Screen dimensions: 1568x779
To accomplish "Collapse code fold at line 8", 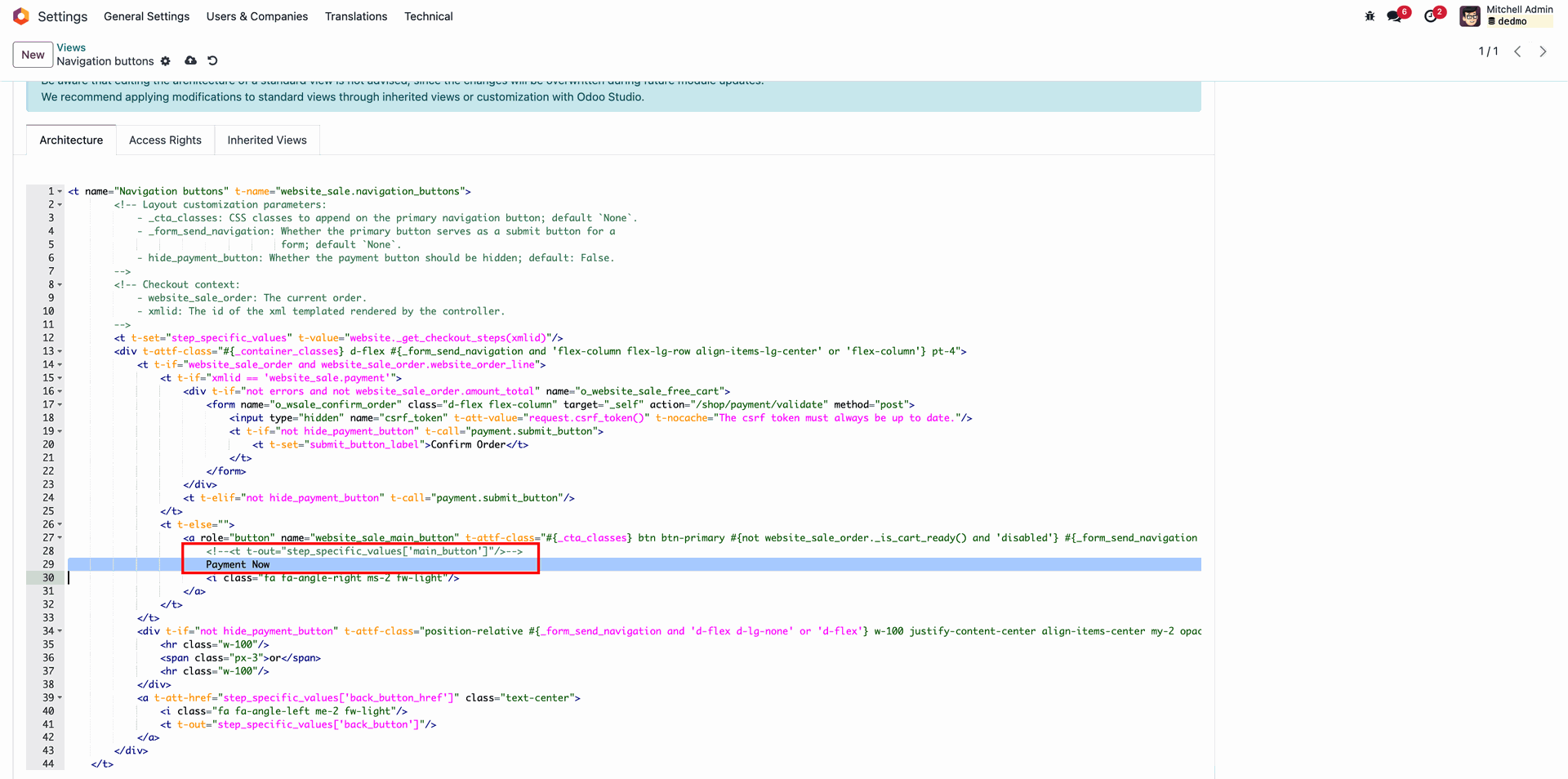I will click(x=60, y=285).
